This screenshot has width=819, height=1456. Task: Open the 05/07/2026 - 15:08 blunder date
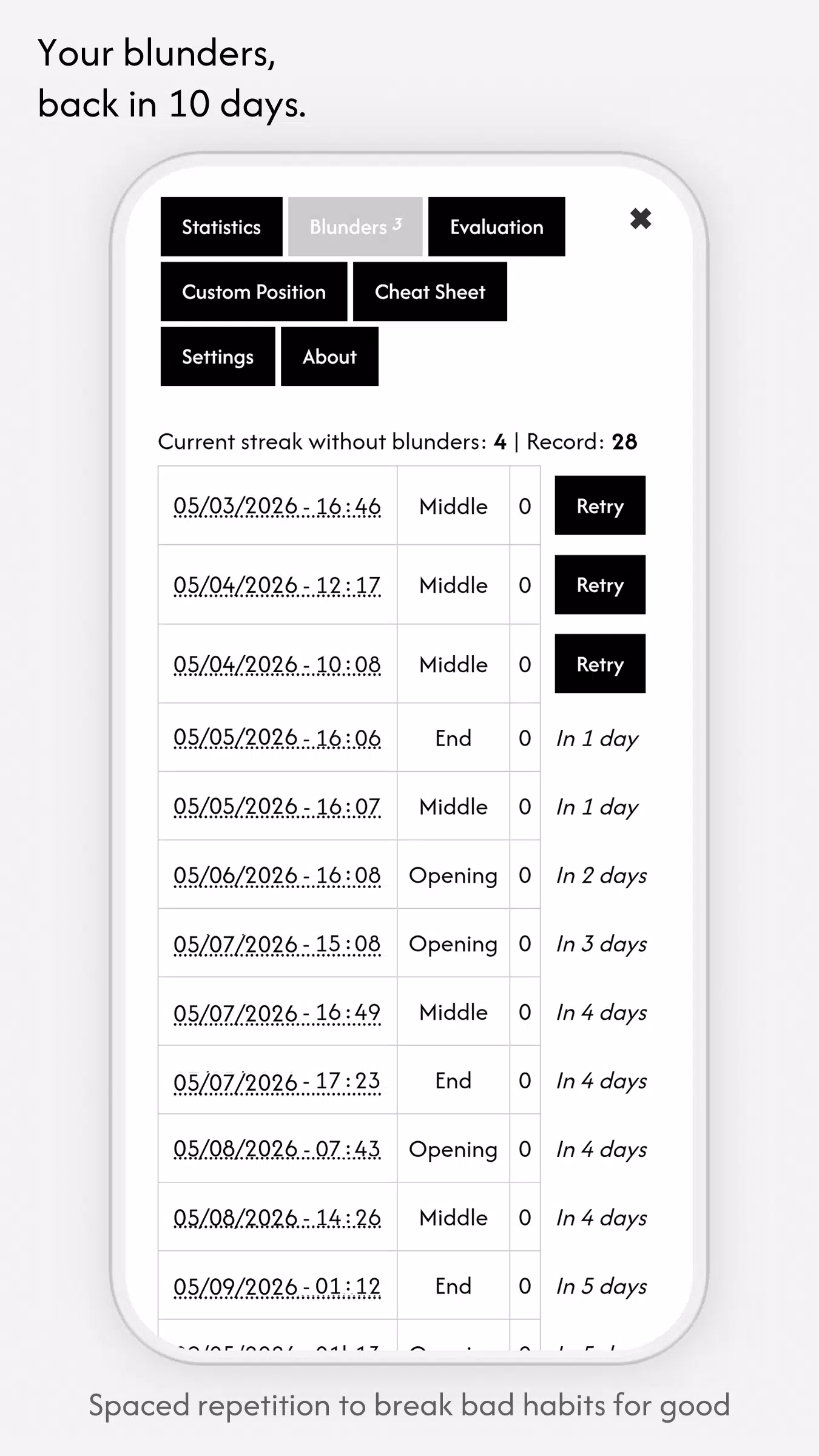pyautogui.click(x=277, y=943)
